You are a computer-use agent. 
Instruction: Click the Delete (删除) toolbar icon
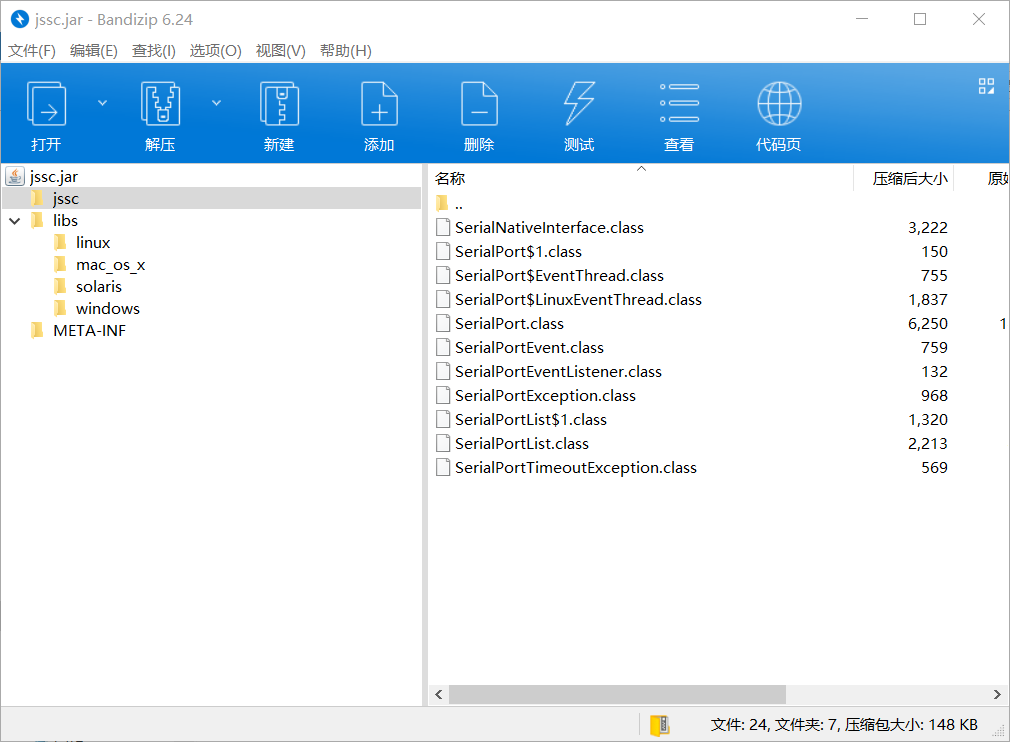pyautogui.click(x=479, y=104)
